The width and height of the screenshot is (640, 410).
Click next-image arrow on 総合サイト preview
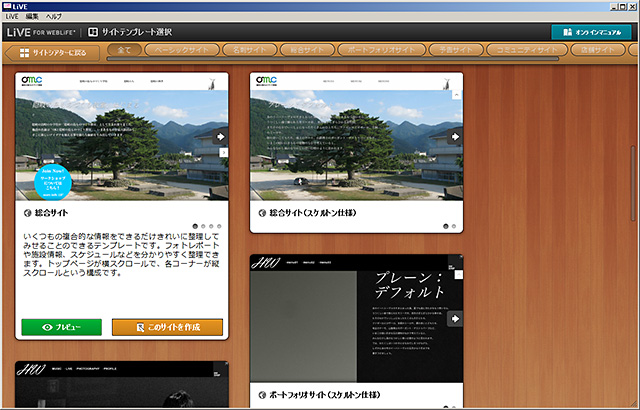click(x=221, y=137)
